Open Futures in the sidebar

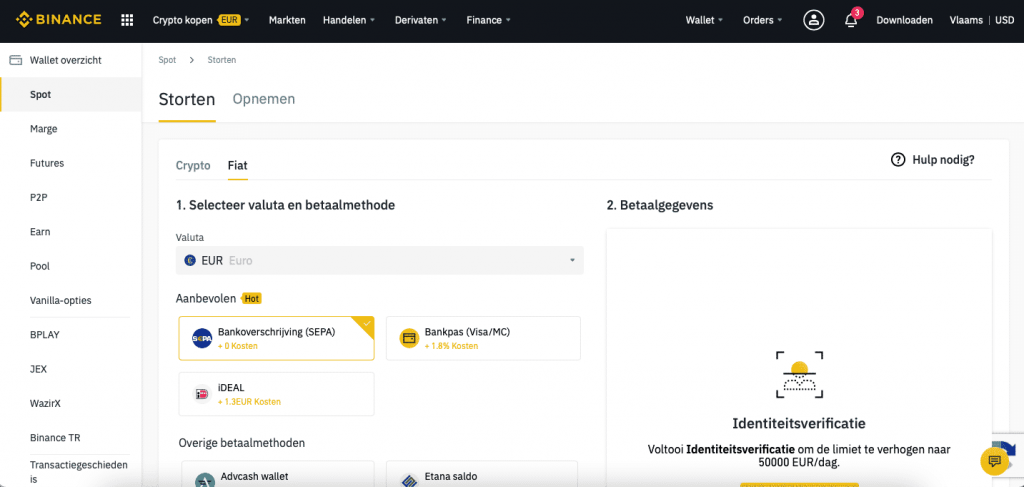tap(47, 163)
